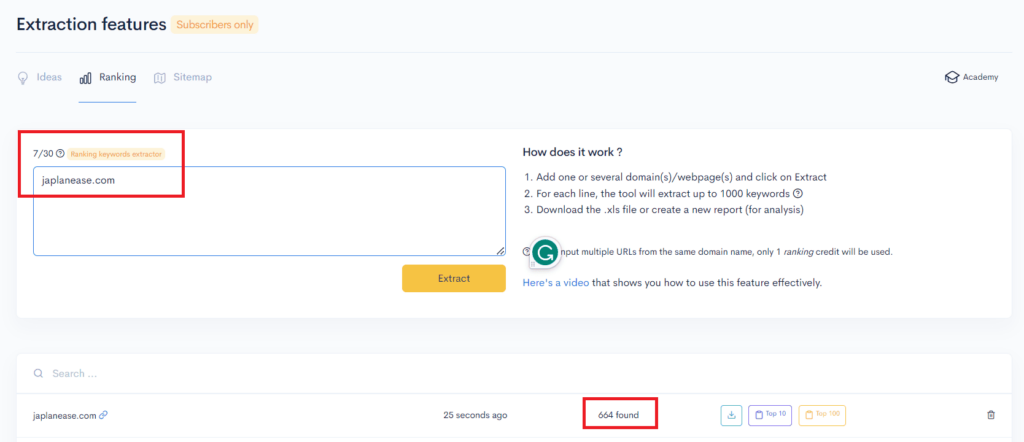Click the japlanease.com result row text
1024x442 pixels.
[x=65, y=415]
